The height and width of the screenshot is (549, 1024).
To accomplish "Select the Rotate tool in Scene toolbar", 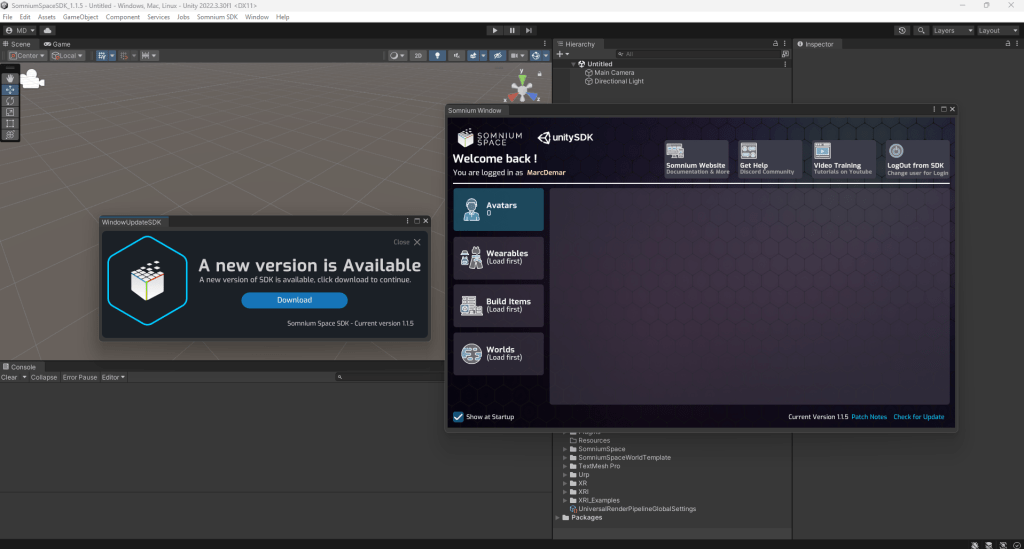I will 10,101.
